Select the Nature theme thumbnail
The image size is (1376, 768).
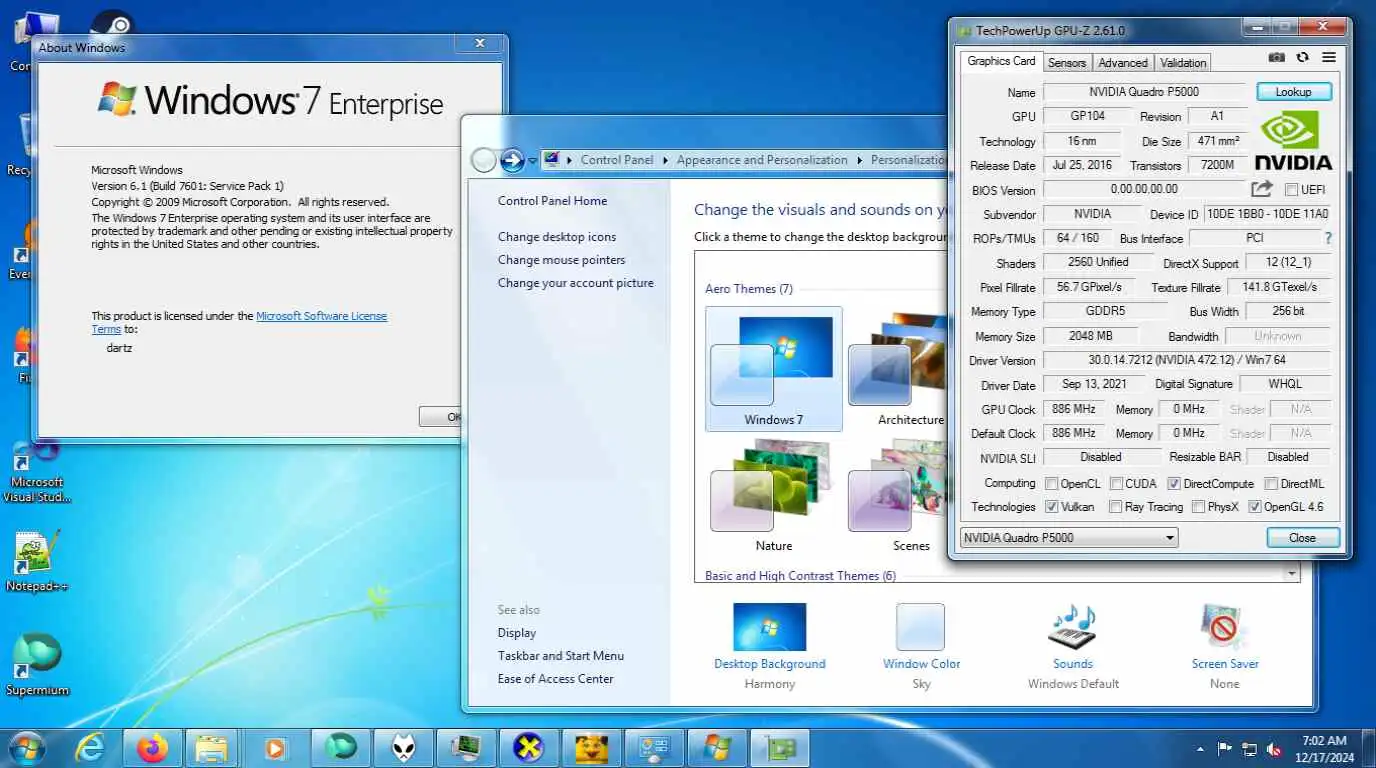pos(773,495)
